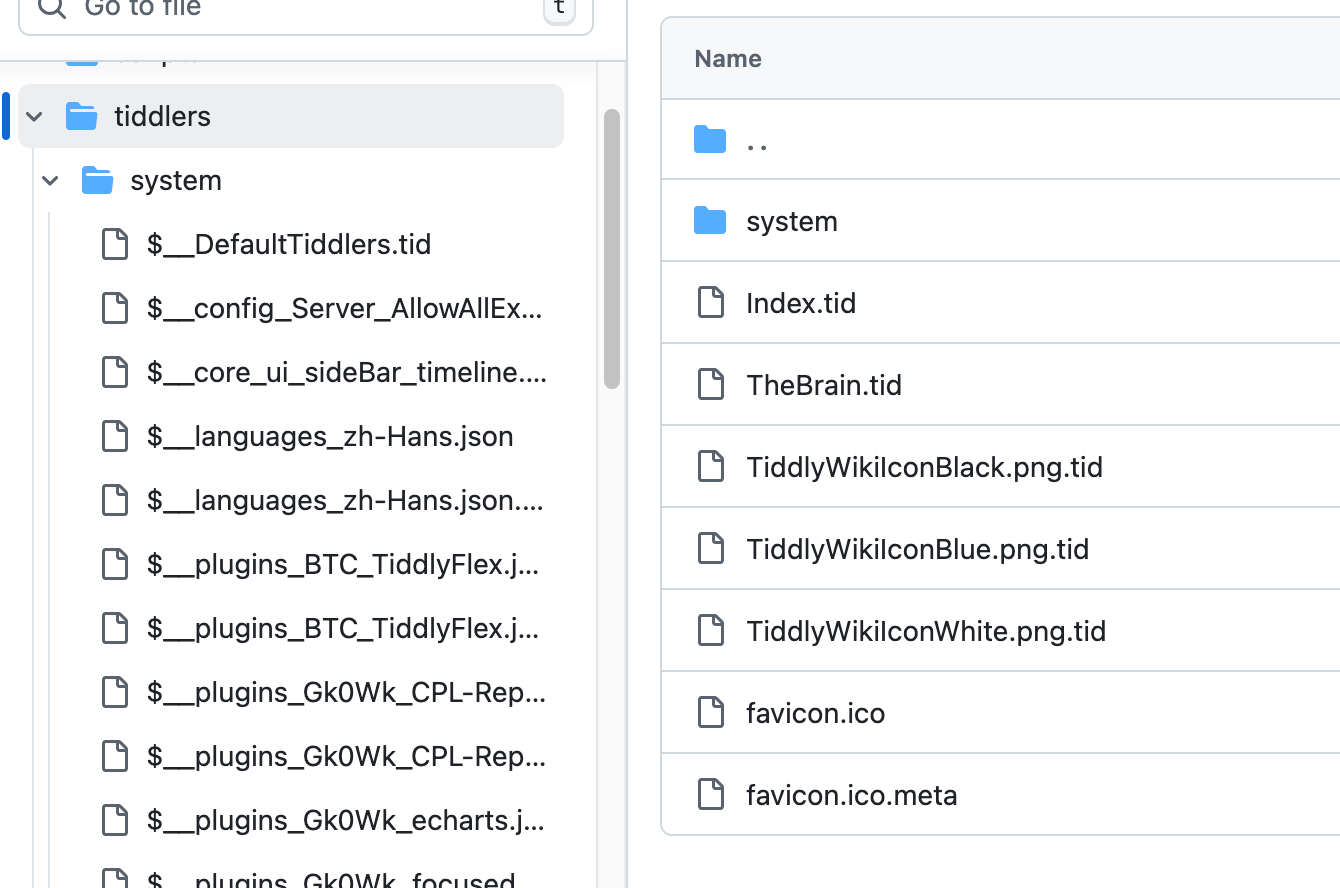The image size is (1340, 888).
Task: Open the system folder in file list
Action: point(791,221)
